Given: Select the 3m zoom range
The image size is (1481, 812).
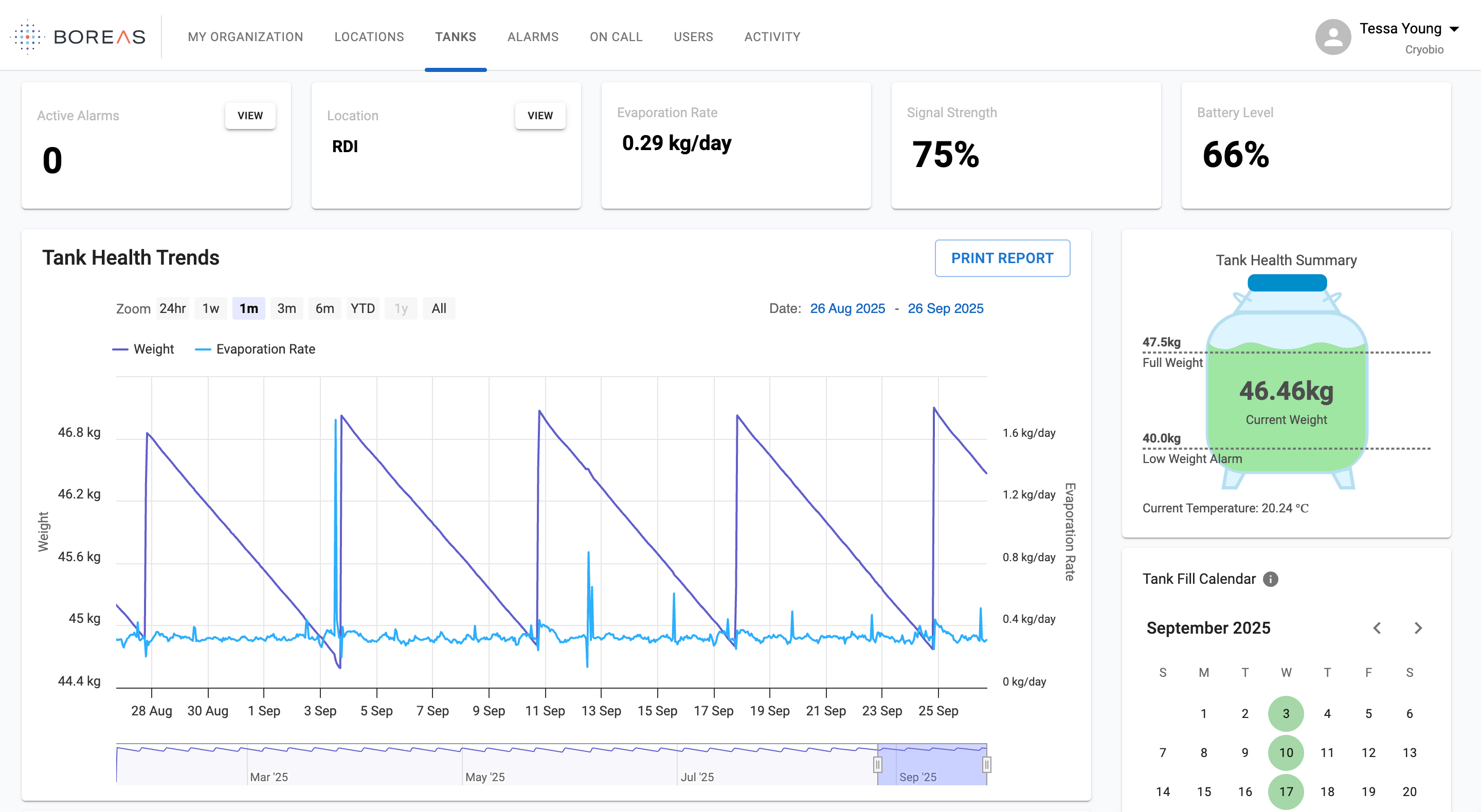Looking at the screenshot, I should (286, 308).
